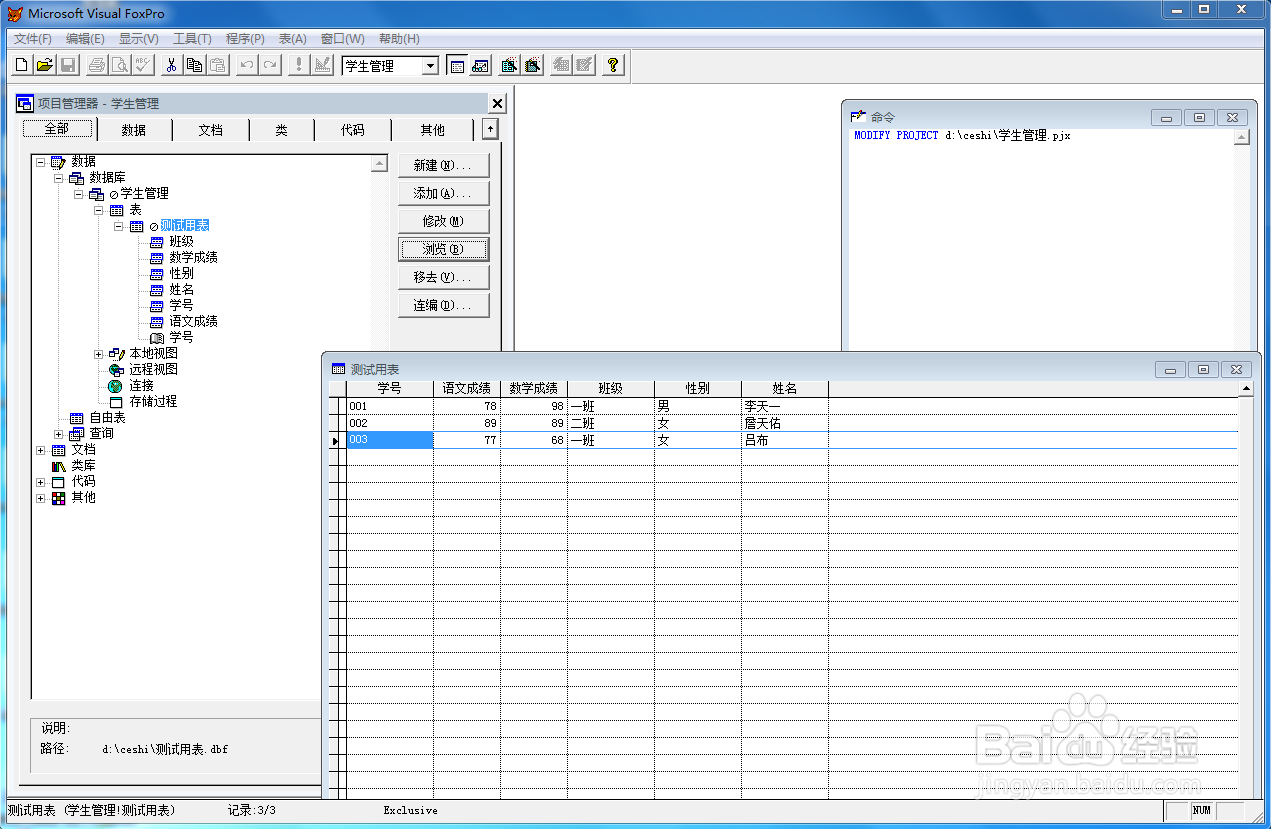Screen dimensions: 1271x829
Task: Expand the 文档 tree node
Action: 40,449
